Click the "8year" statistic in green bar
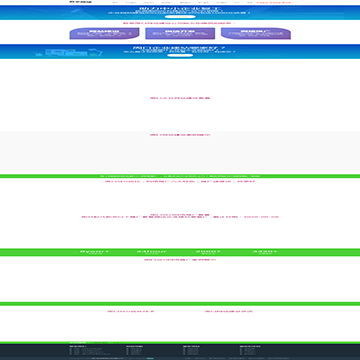The width and height of the screenshot is (360, 360). (x=95, y=252)
